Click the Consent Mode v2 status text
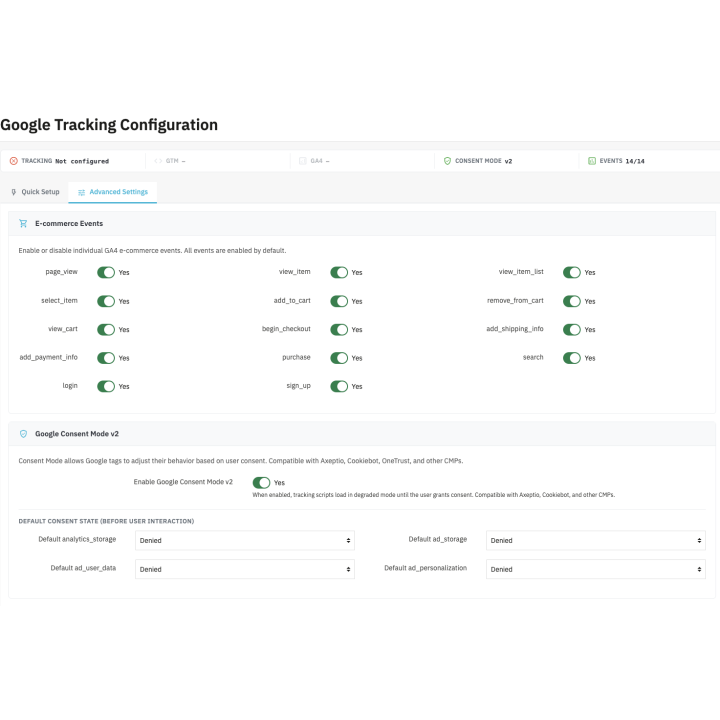720x720 pixels. pos(483,161)
